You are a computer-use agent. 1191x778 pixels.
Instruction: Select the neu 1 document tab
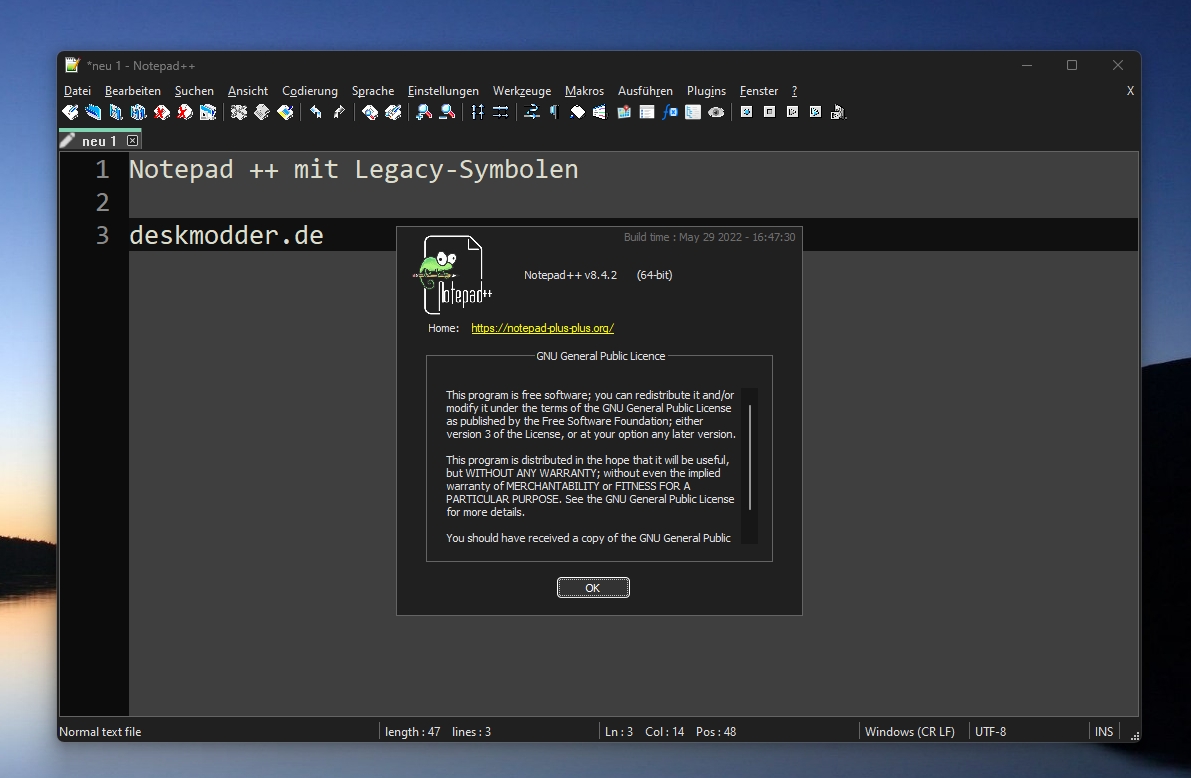100,141
